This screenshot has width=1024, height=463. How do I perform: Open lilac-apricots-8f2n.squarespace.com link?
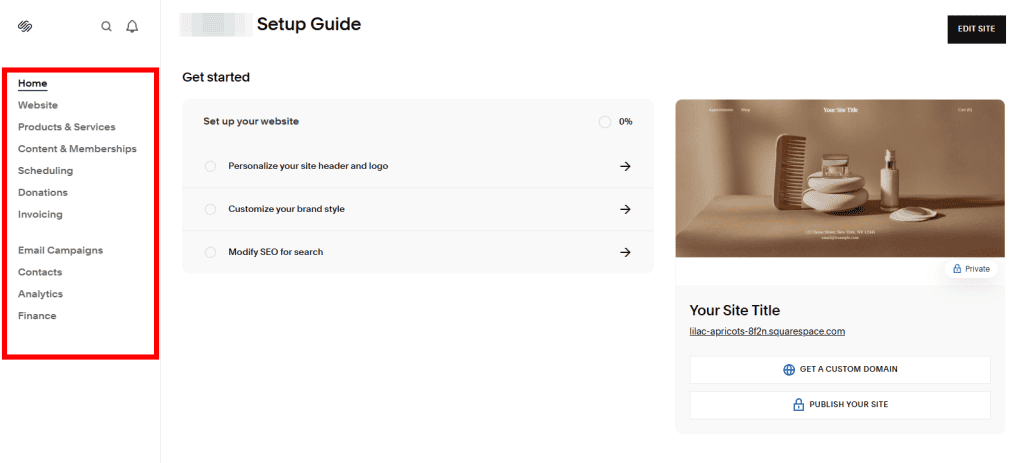(x=767, y=332)
